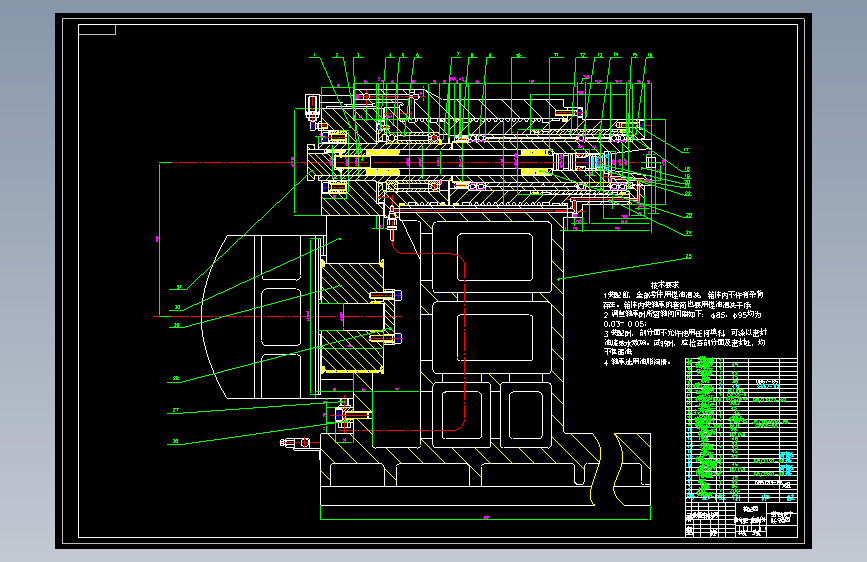
Task: Select part callout number 1 at top
Action: [x=315, y=55]
